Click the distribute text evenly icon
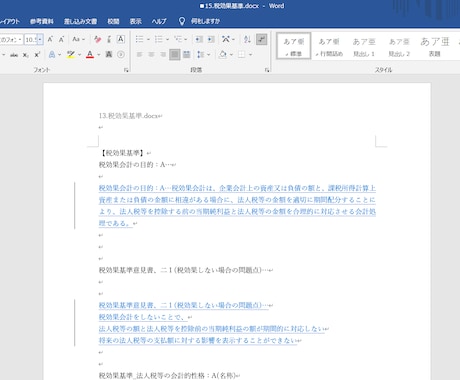The image size is (460, 380). click(x=187, y=54)
